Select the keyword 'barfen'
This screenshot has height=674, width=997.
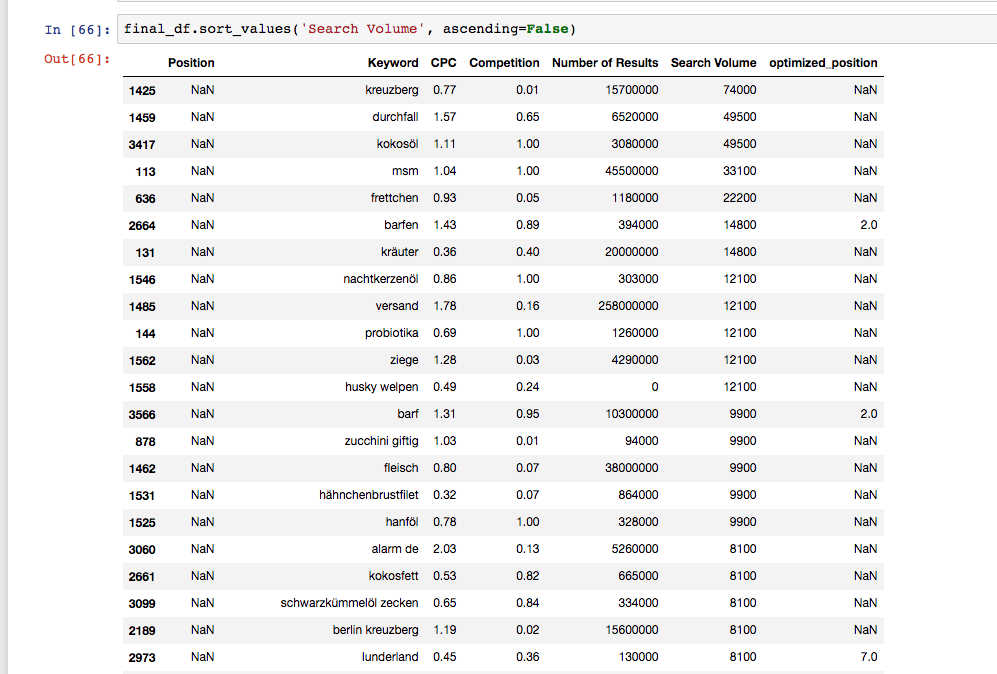coord(401,225)
